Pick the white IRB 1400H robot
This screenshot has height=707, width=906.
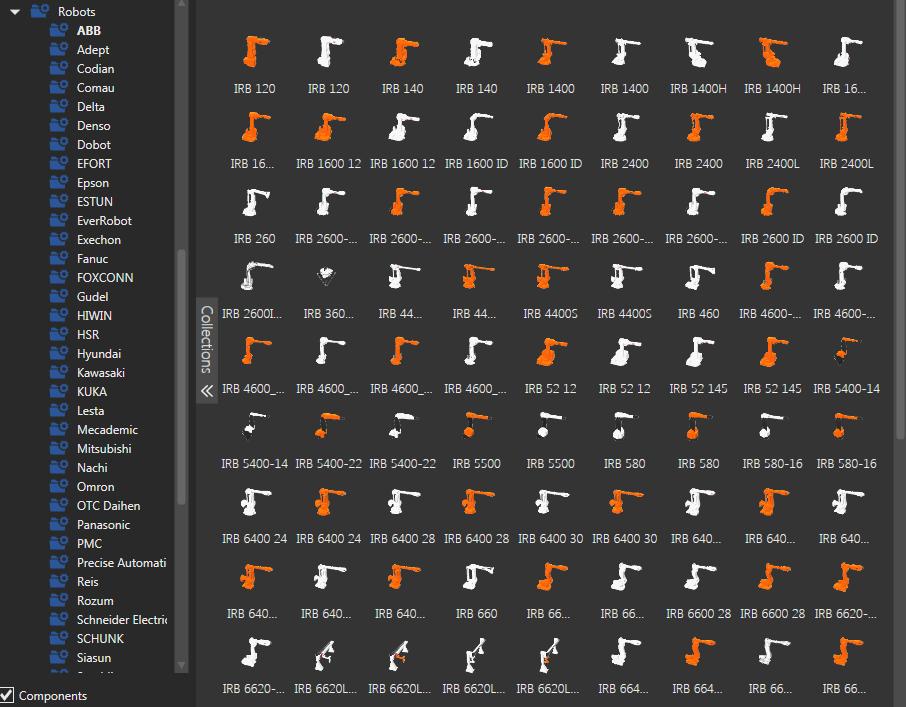(x=699, y=51)
